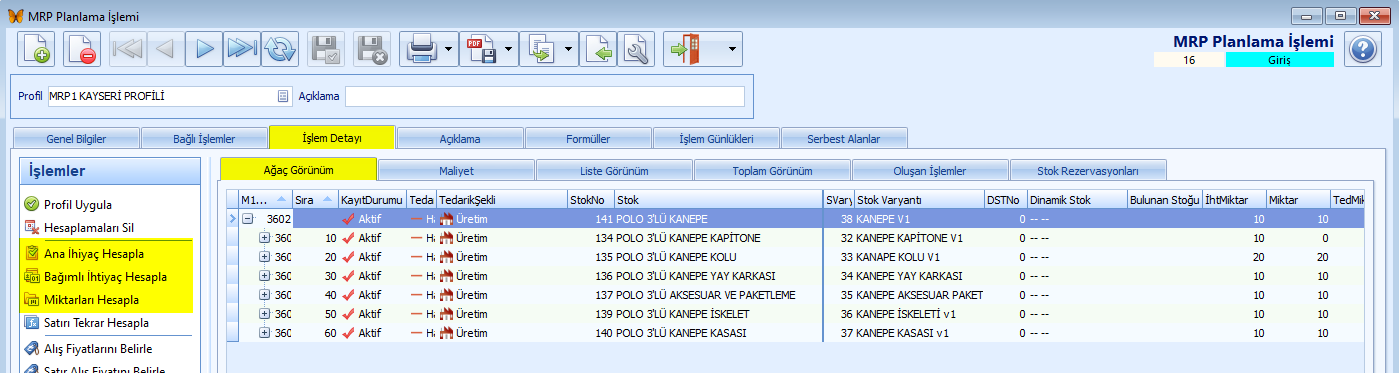1399x373 pixels.
Task: Open the Stok Rezervasyonları sub-tab
Action: tap(1088, 170)
